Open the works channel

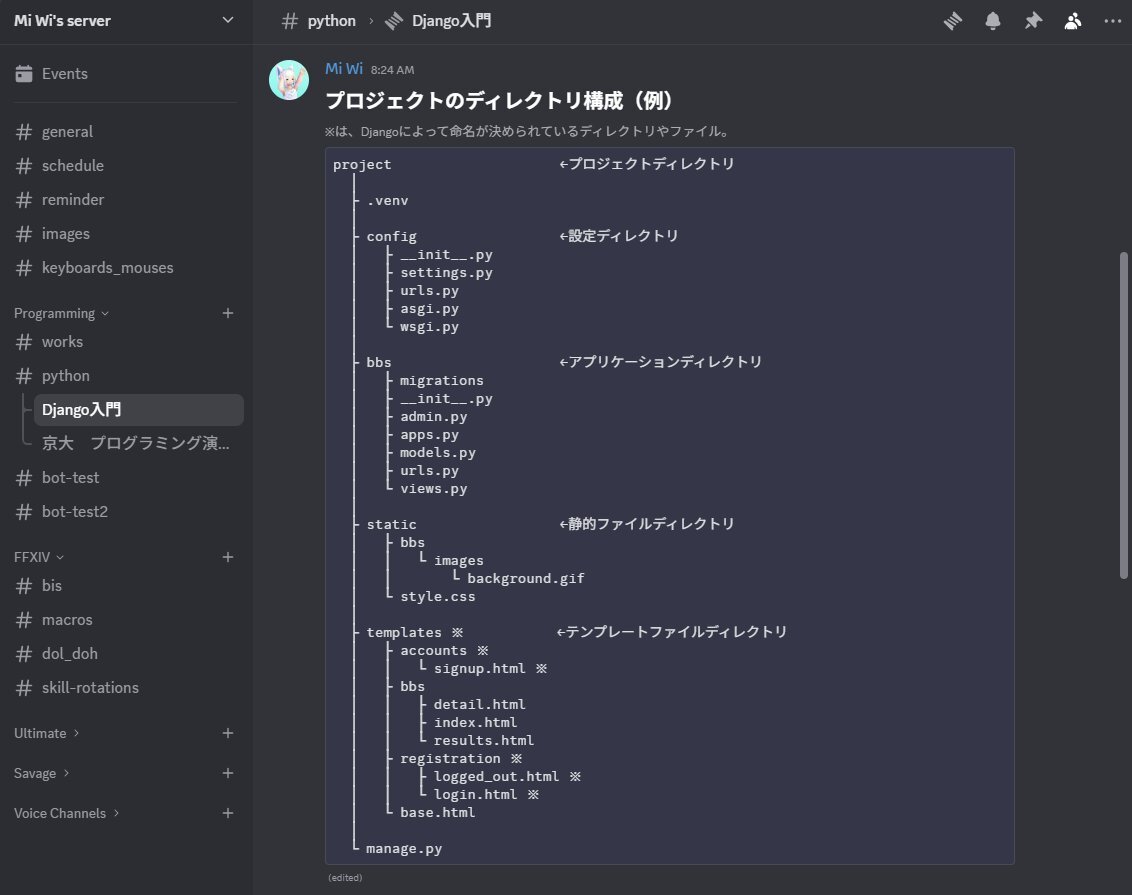[125, 342]
